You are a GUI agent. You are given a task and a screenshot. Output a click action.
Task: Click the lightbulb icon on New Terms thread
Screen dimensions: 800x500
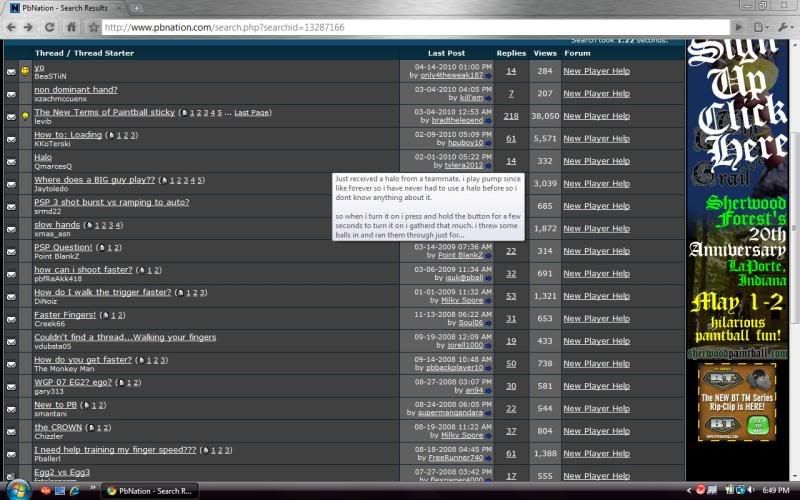pos(25,116)
